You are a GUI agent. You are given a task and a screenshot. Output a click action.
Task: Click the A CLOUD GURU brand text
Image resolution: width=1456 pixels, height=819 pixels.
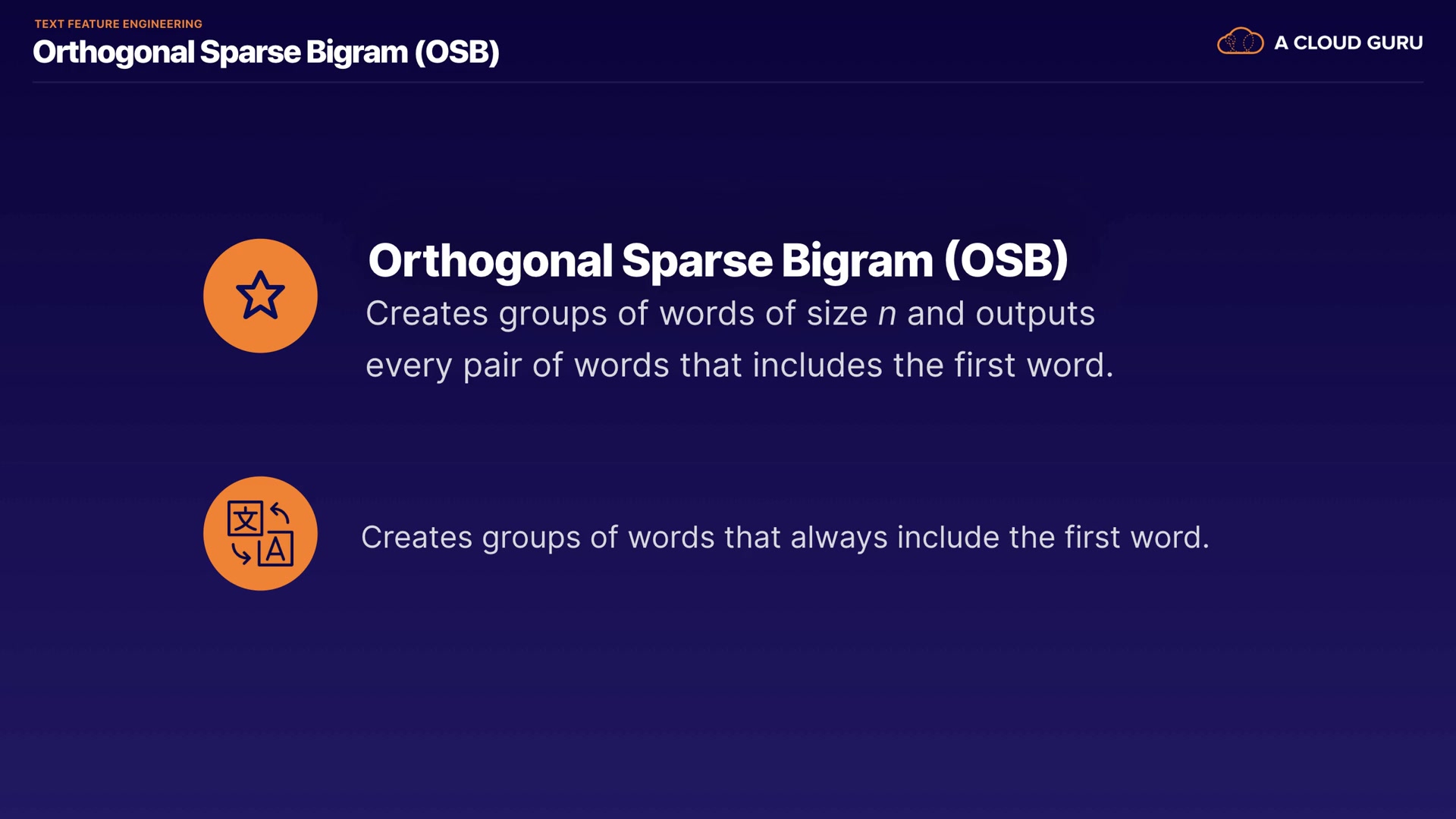click(x=1348, y=43)
